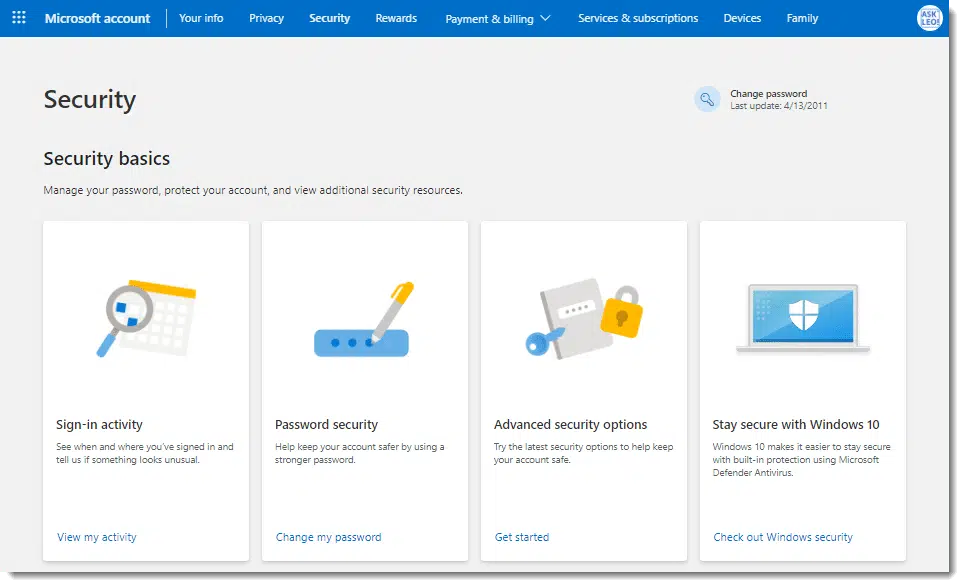Viewport: 964px width, 587px height.
Task: Click Get started under Advanced security
Action: (x=521, y=537)
